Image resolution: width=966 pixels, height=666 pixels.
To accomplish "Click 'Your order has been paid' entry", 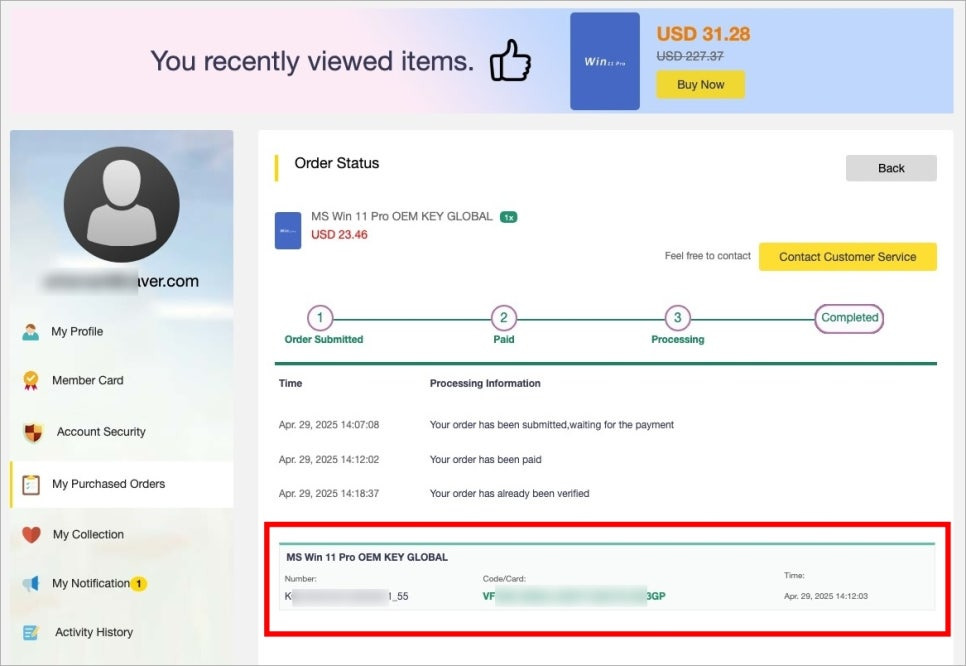I will (x=485, y=460).
